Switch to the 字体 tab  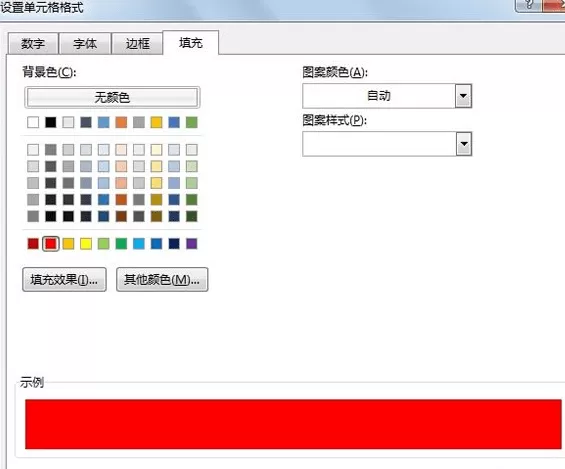click(x=85, y=44)
